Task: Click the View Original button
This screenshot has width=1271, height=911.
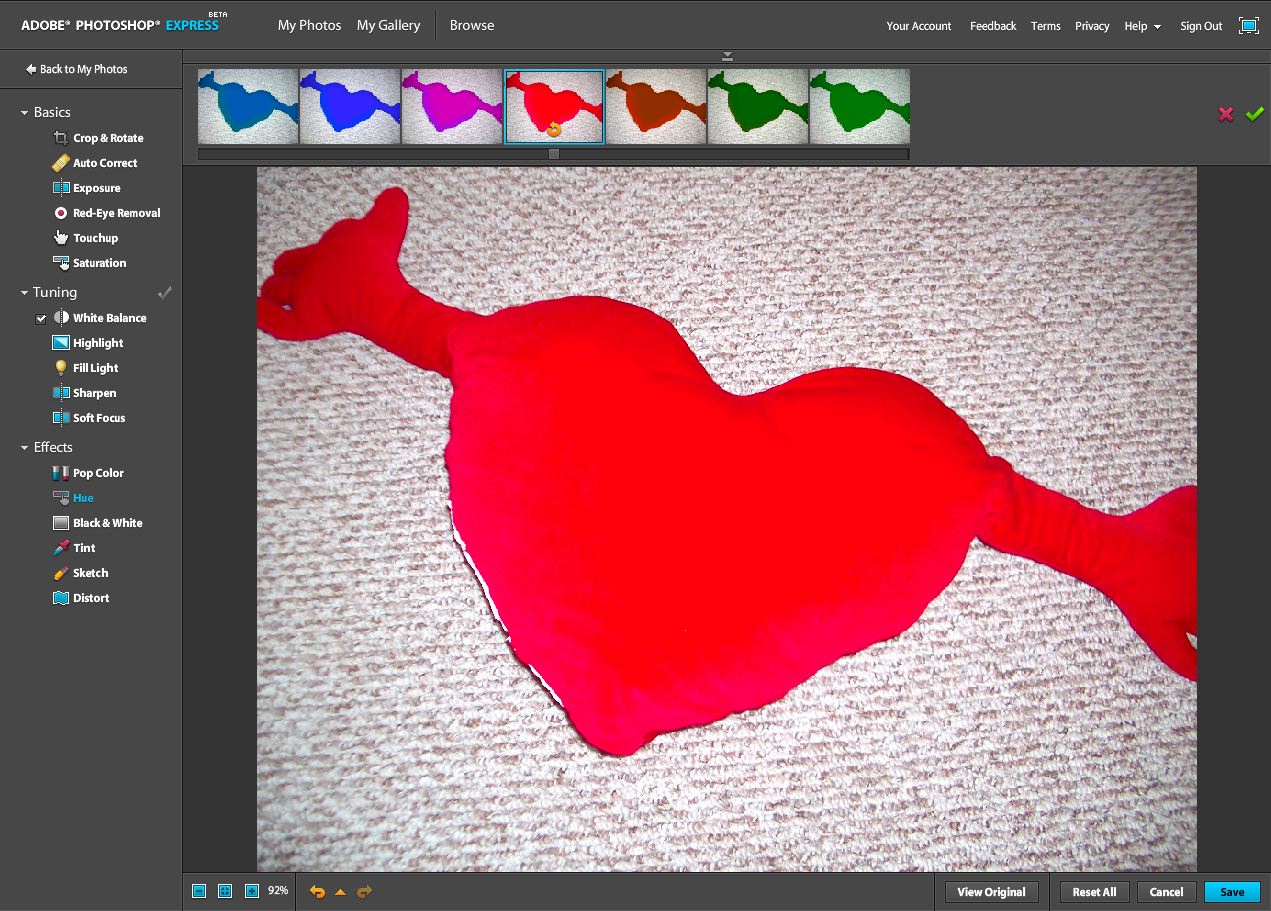Action: [x=991, y=892]
